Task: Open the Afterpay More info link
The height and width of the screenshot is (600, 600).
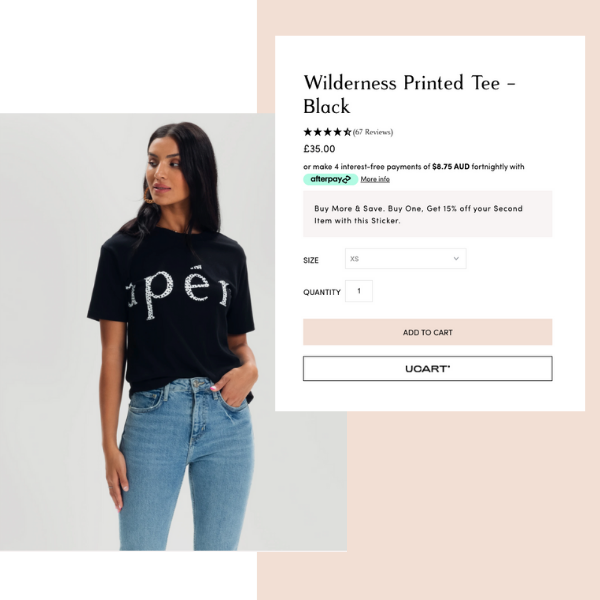Action: pyautogui.click(x=375, y=179)
